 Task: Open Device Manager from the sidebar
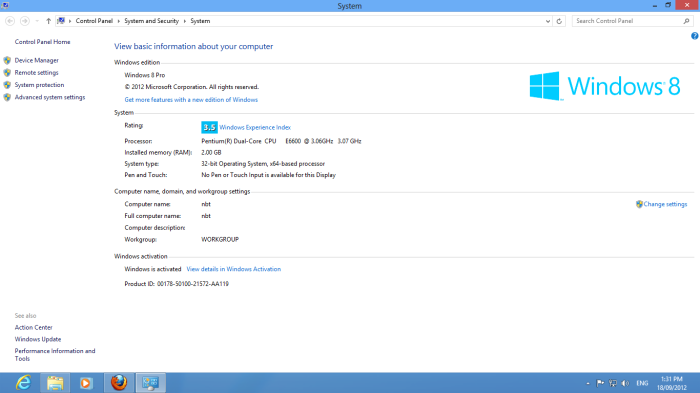[x=37, y=60]
